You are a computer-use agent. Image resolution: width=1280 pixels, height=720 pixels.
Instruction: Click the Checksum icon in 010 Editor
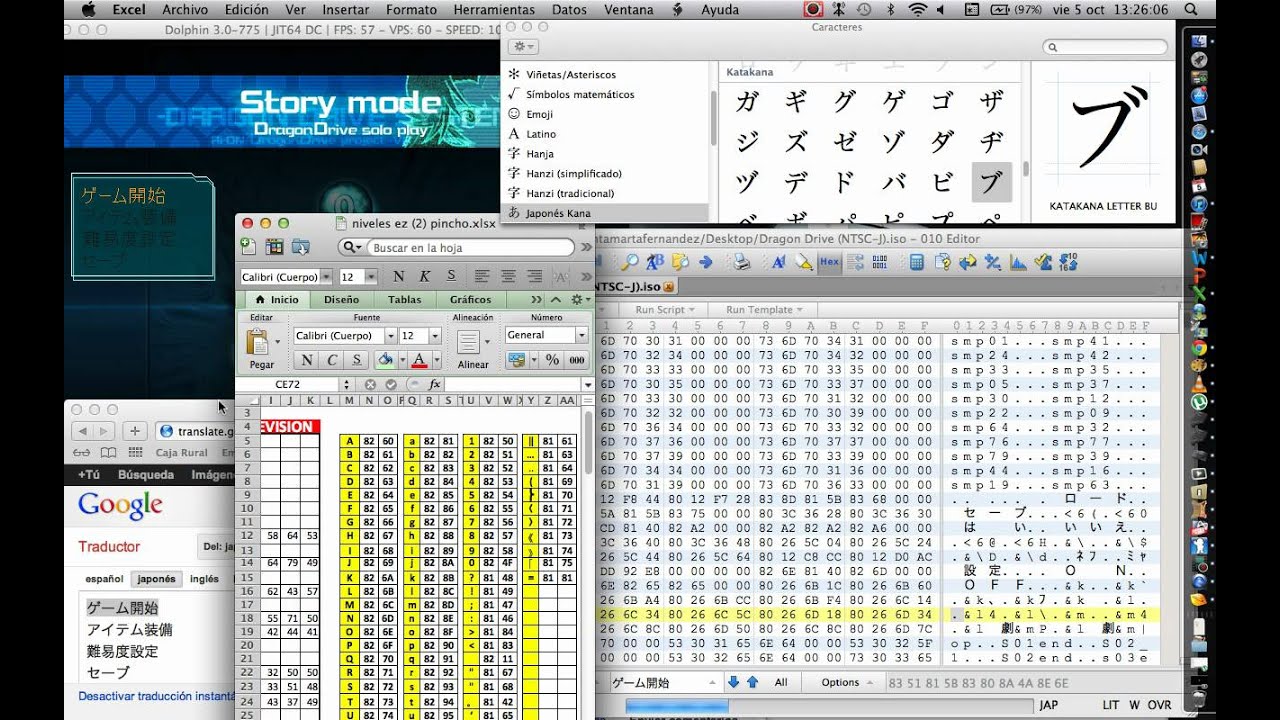(x=1043, y=262)
